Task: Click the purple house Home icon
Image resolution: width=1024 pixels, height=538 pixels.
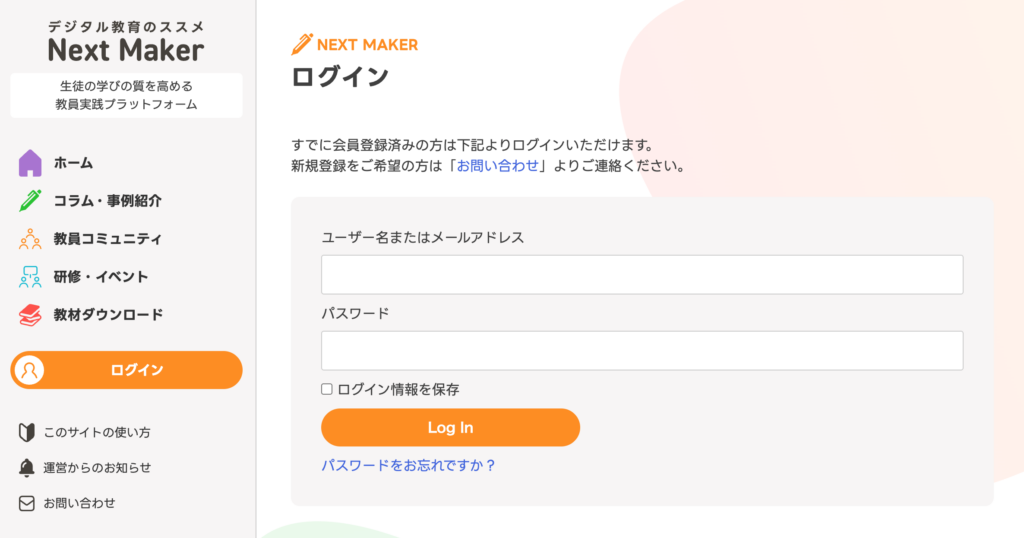Action: coord(30,163)
